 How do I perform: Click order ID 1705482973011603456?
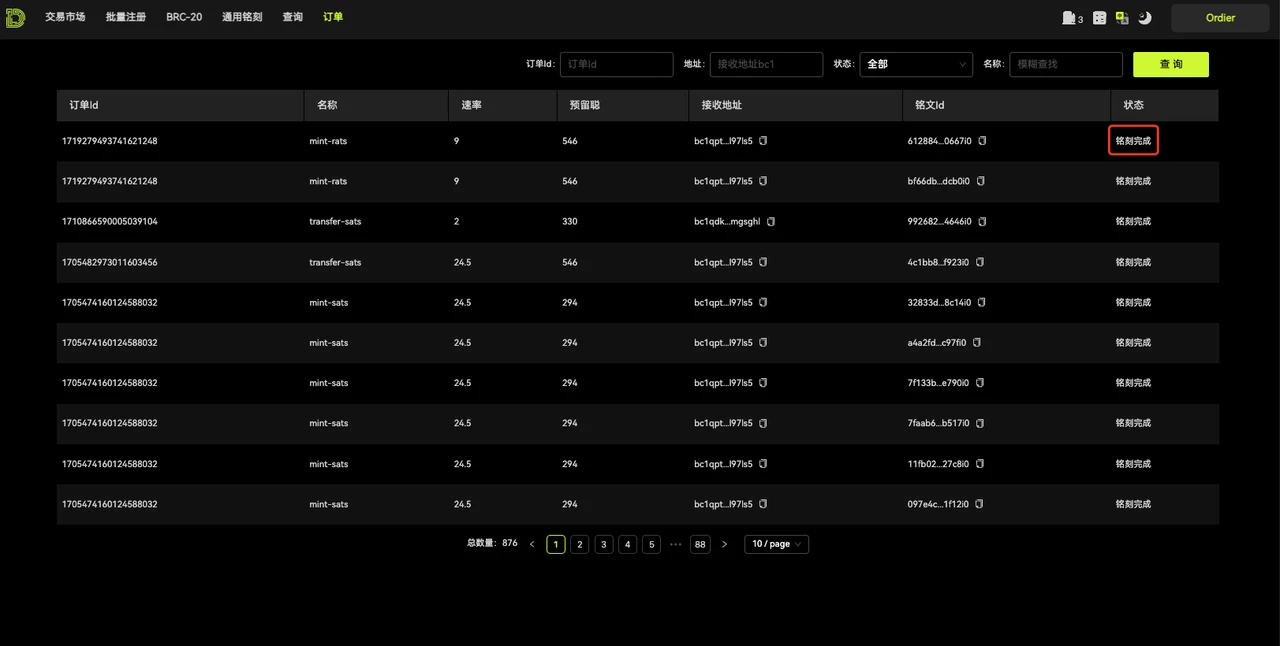coord(110,262)
